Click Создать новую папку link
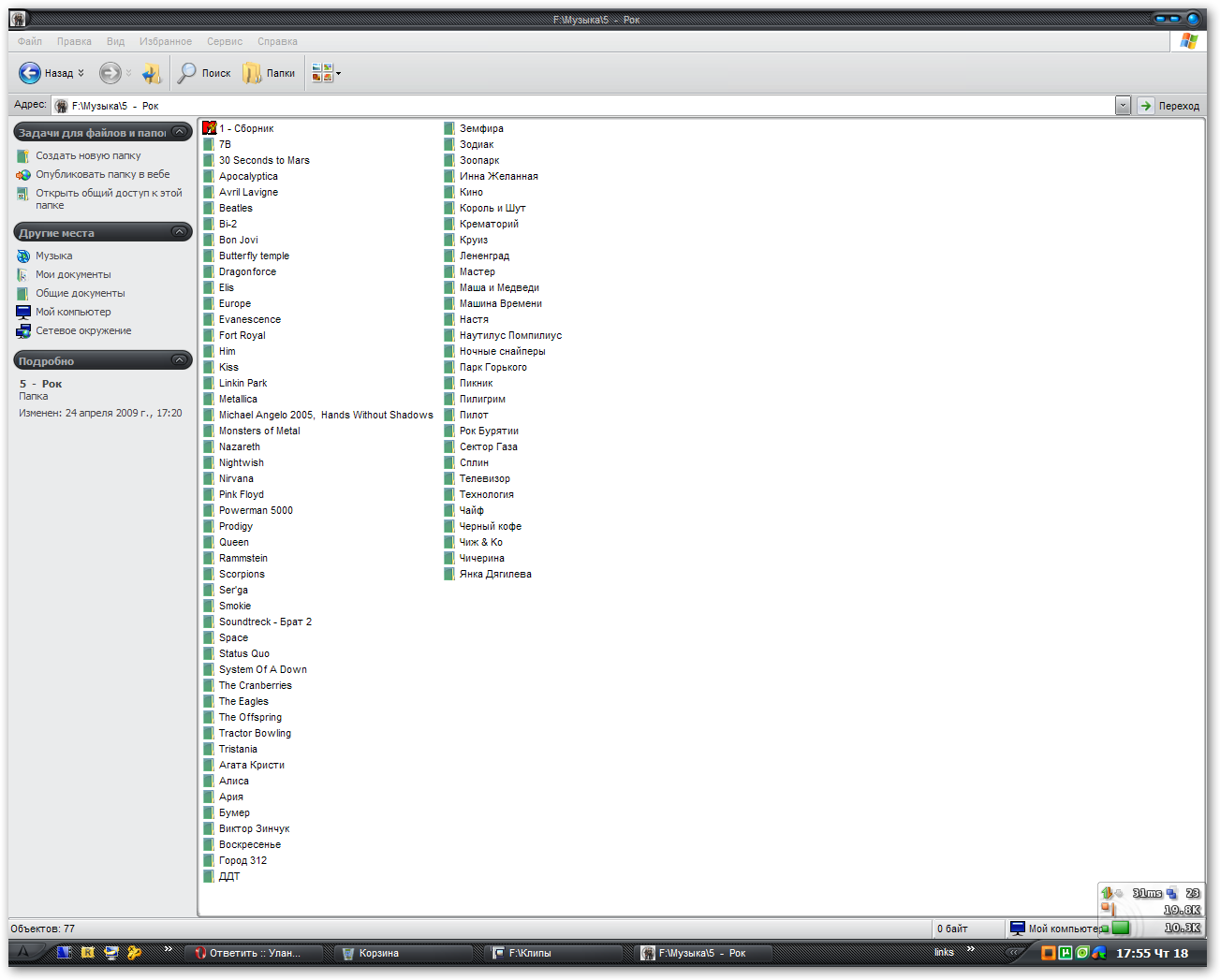Viewport: 1220px width, 980px height. point(88,156)
